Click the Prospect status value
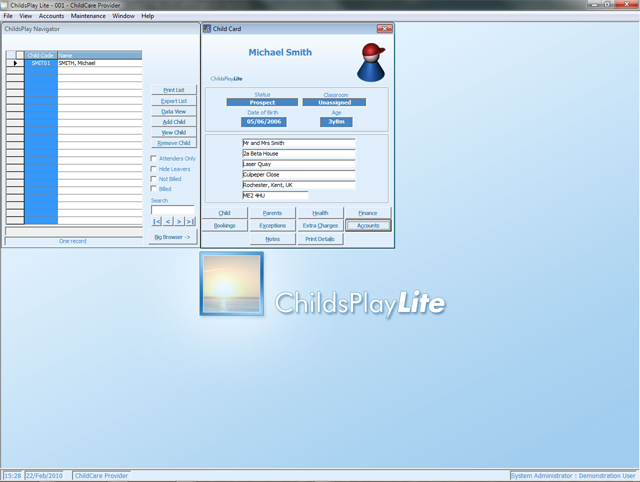 [262, 102]
